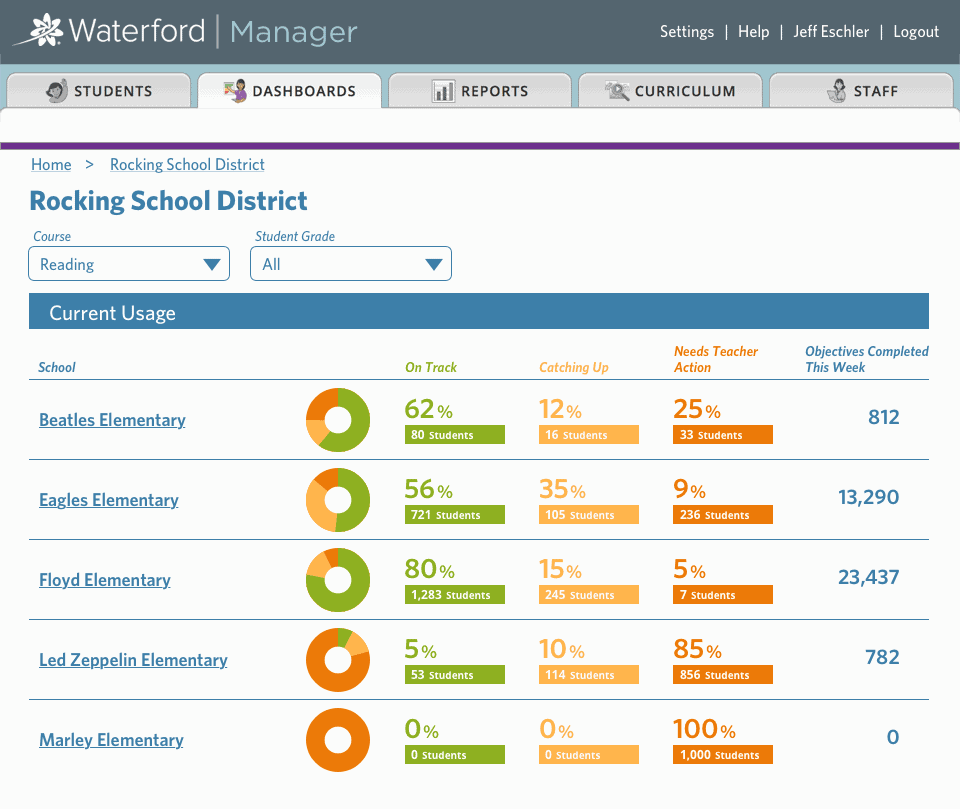This screenshot has width=960, height=809.
Task: Click Rocking School District breadcrumb link
Action: 187,165
